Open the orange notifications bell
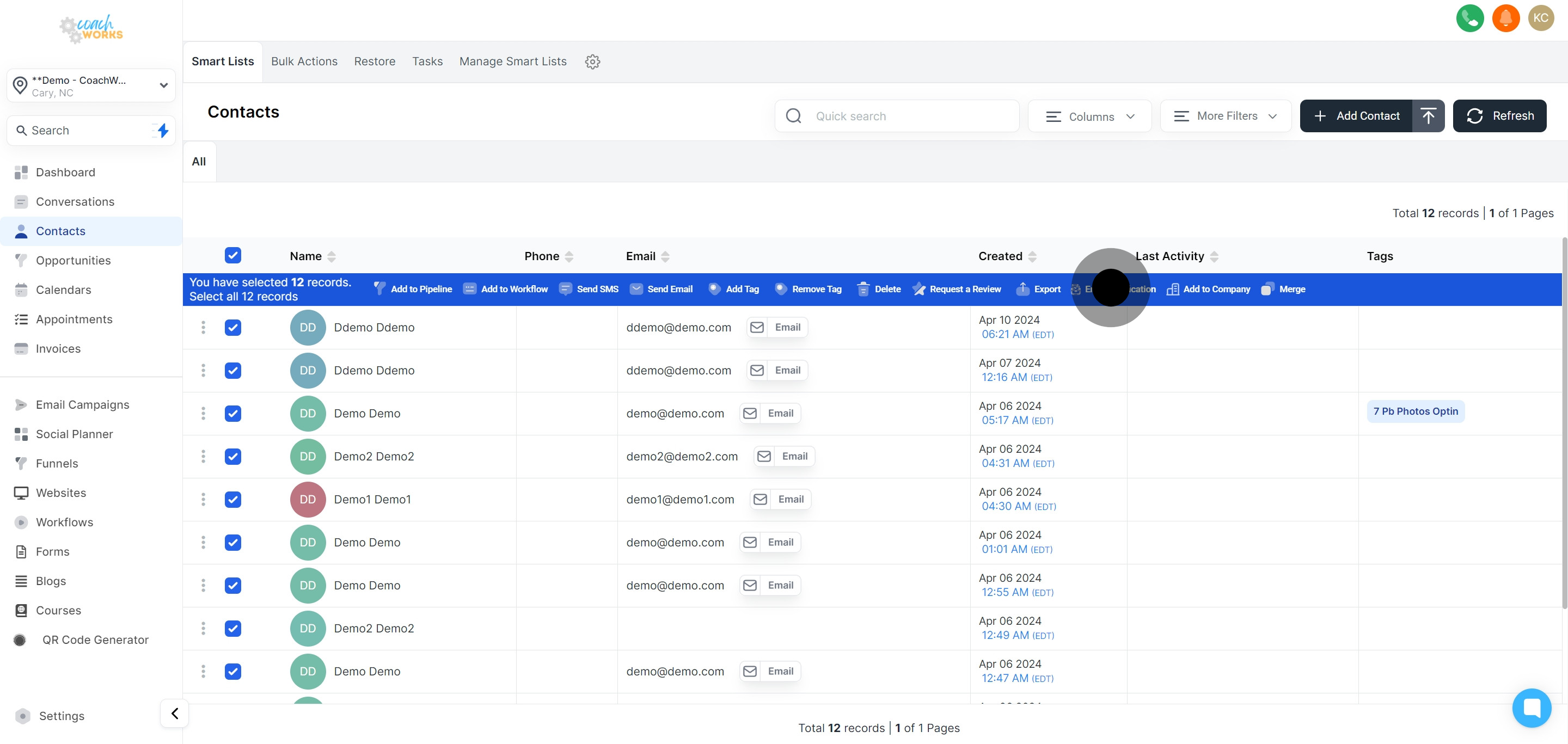The height and width of the screenshot is (744, 1568). coord(1505,19)
